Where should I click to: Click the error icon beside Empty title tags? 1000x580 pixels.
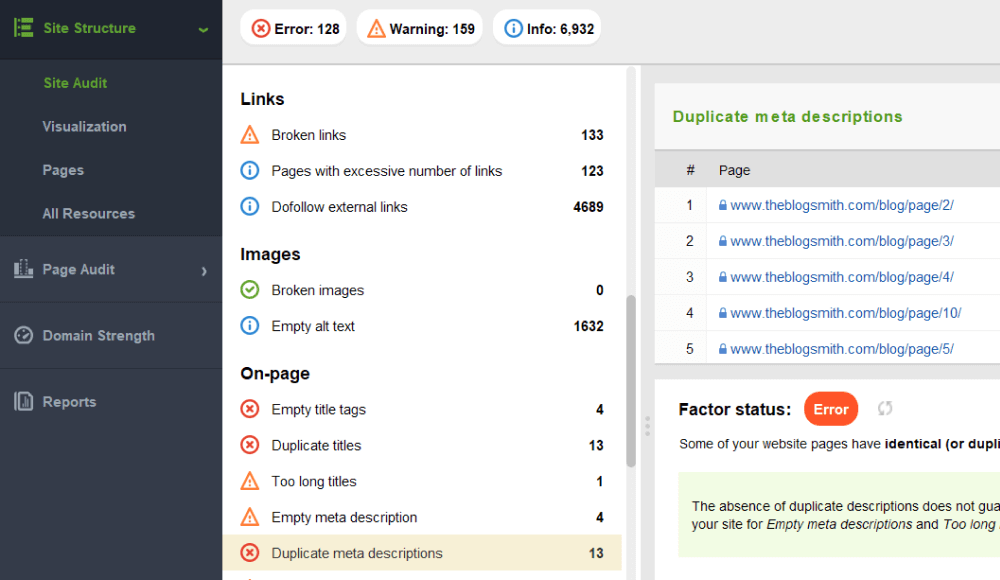pyautogui.click(x=250, y=409)
